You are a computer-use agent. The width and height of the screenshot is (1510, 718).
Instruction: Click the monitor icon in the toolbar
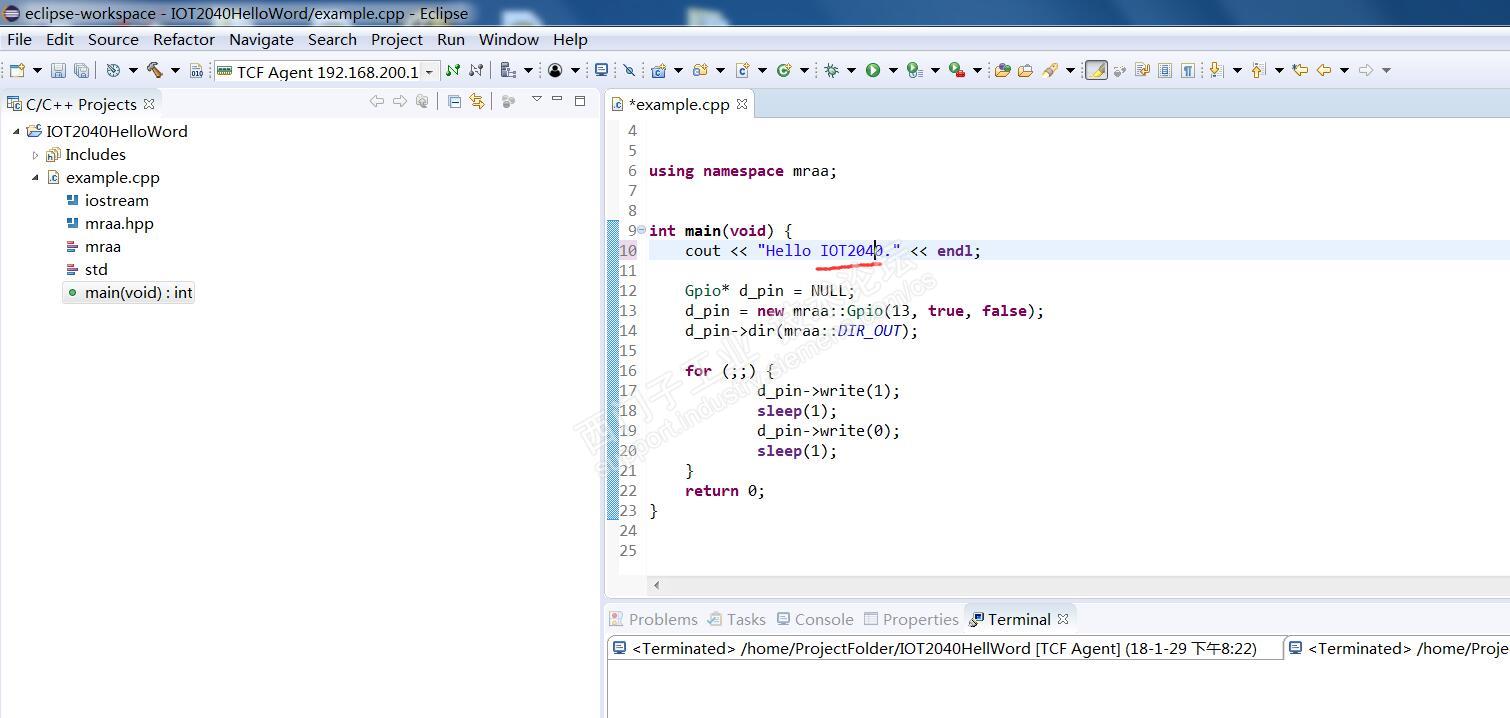601,70
